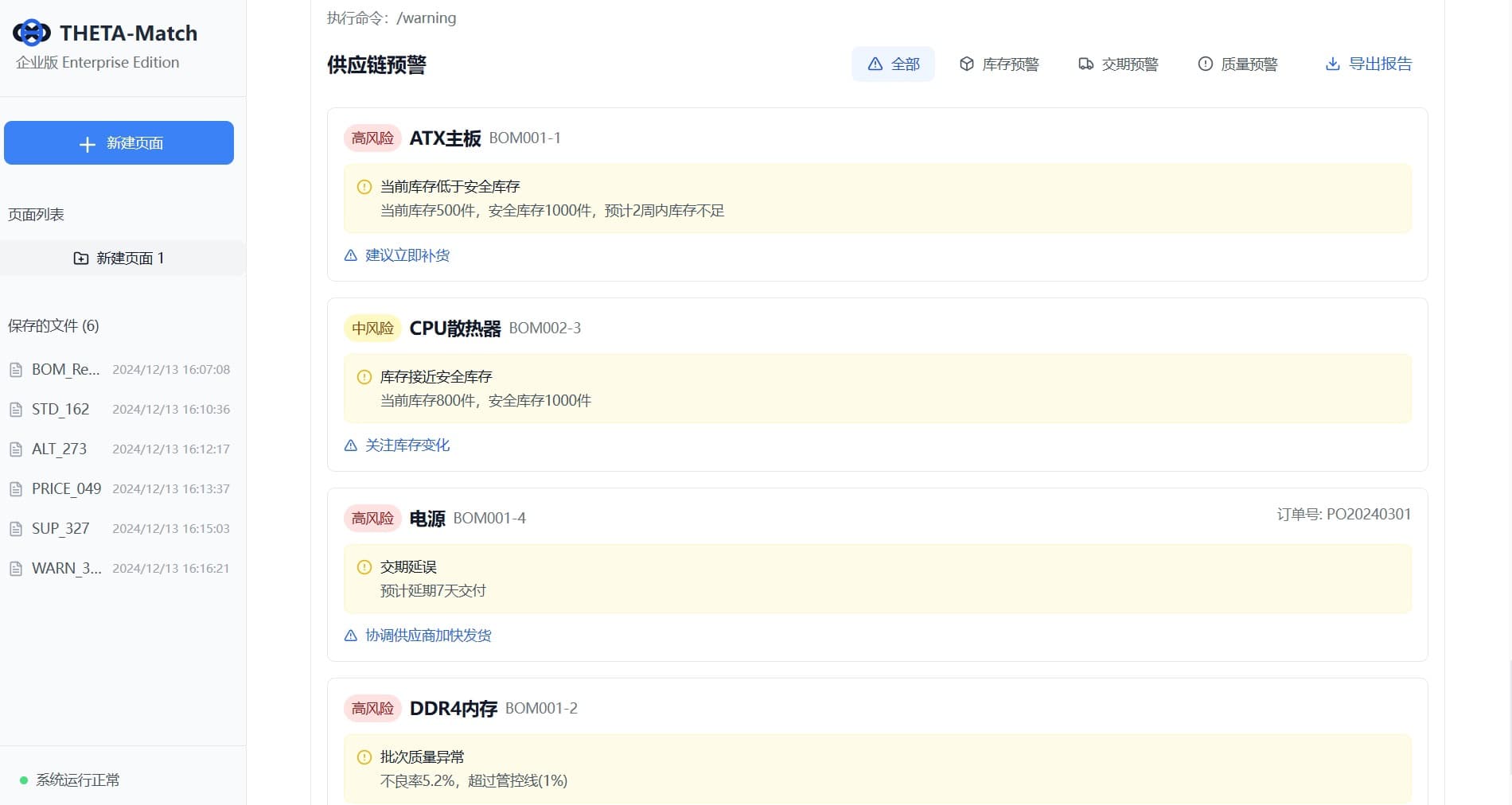Open the 质量预警 filter tab

pos(1237,64)
